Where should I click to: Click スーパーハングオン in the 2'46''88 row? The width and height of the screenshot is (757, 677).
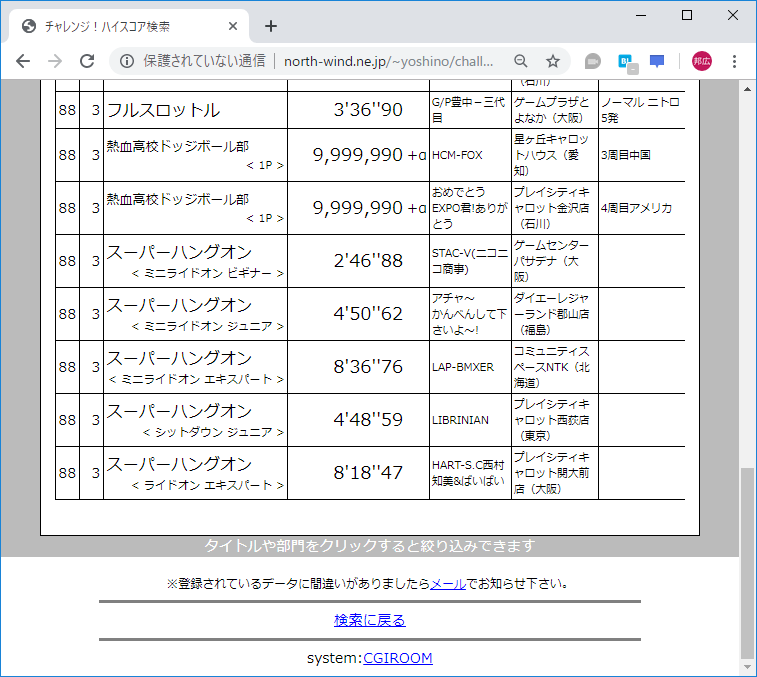(x=179, y=252)
